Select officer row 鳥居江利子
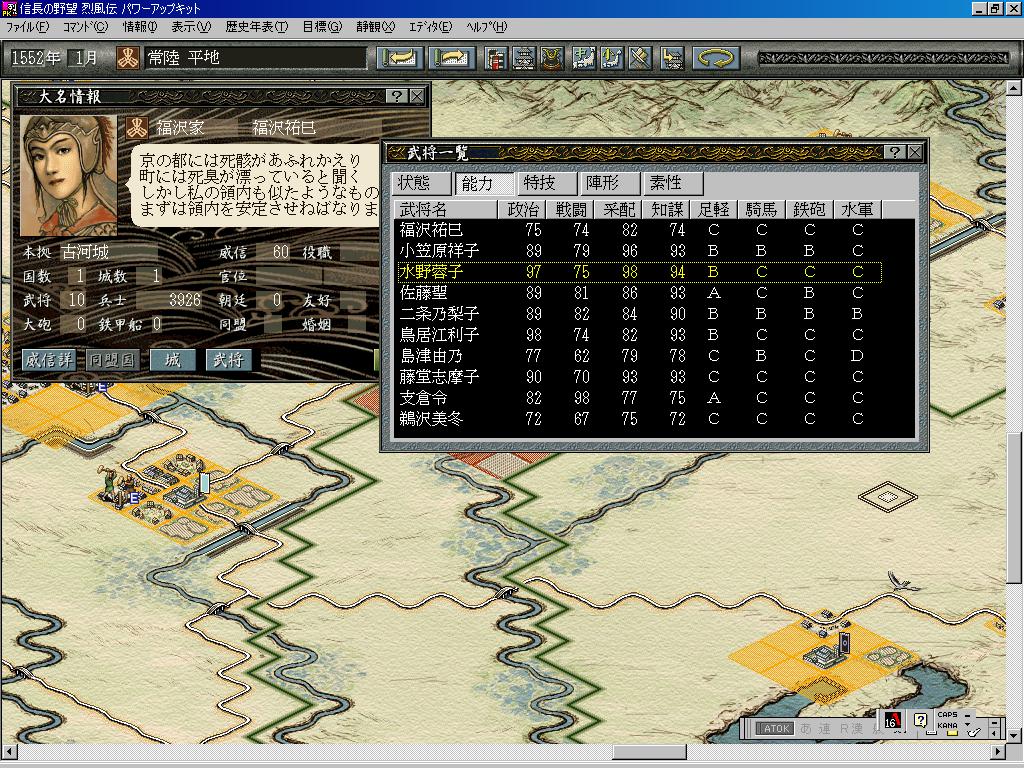1024x768 pixels. pos(640,334)
